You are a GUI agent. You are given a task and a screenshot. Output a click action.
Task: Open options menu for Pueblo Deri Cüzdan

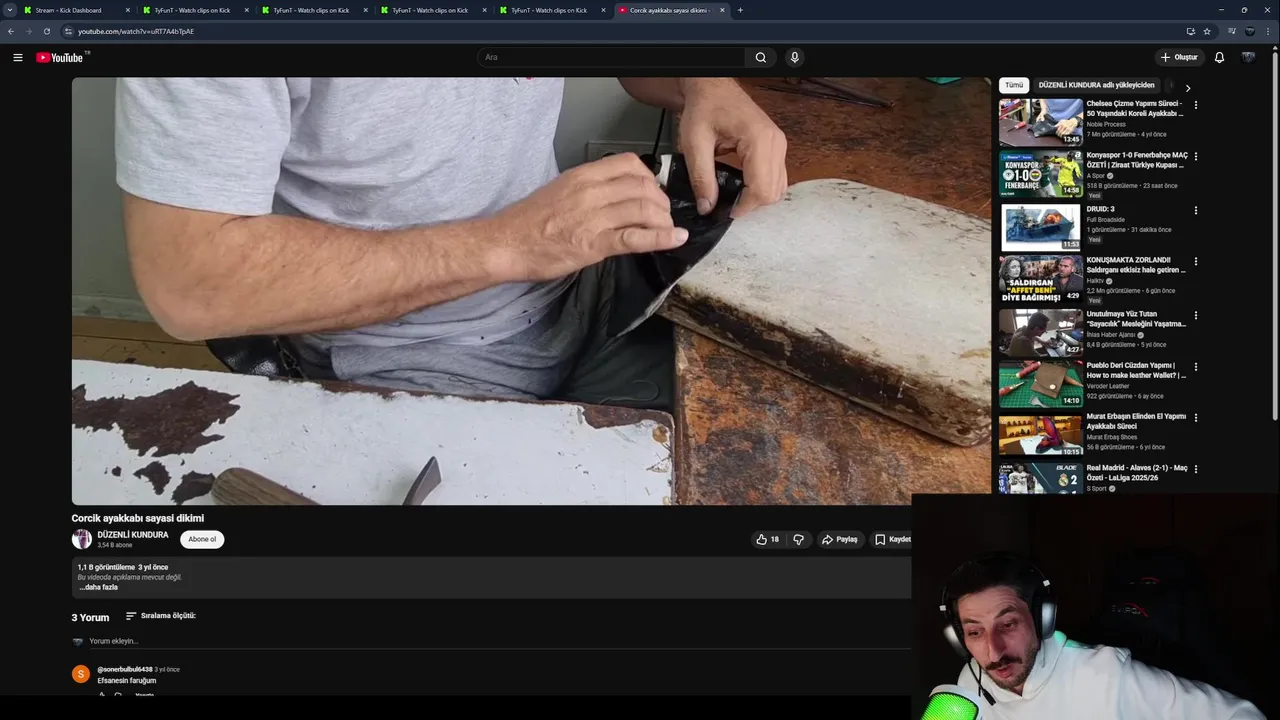[1196, 366]
